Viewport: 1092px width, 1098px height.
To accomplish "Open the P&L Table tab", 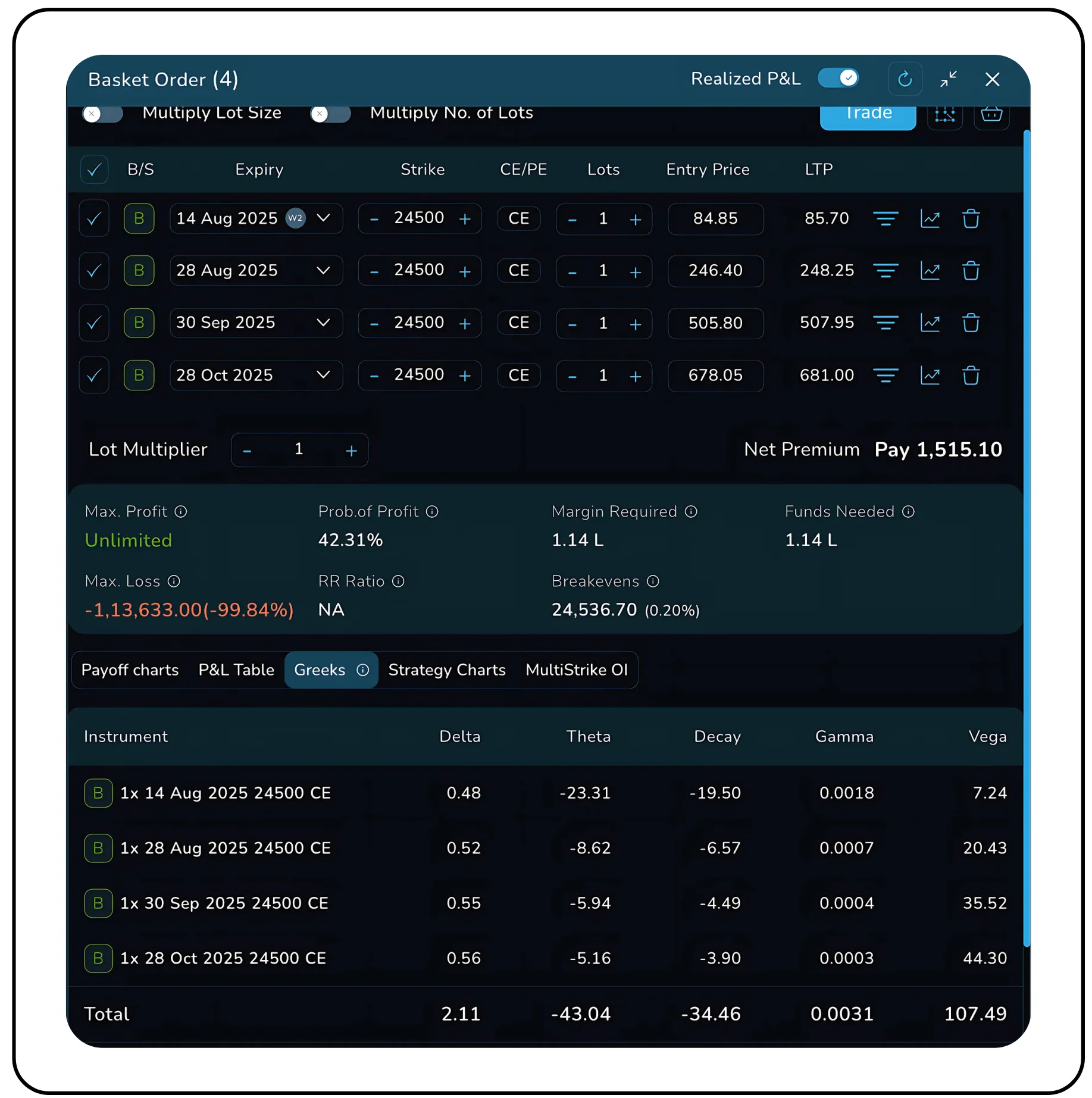I will pyautogui.click(x=236, y=670).
